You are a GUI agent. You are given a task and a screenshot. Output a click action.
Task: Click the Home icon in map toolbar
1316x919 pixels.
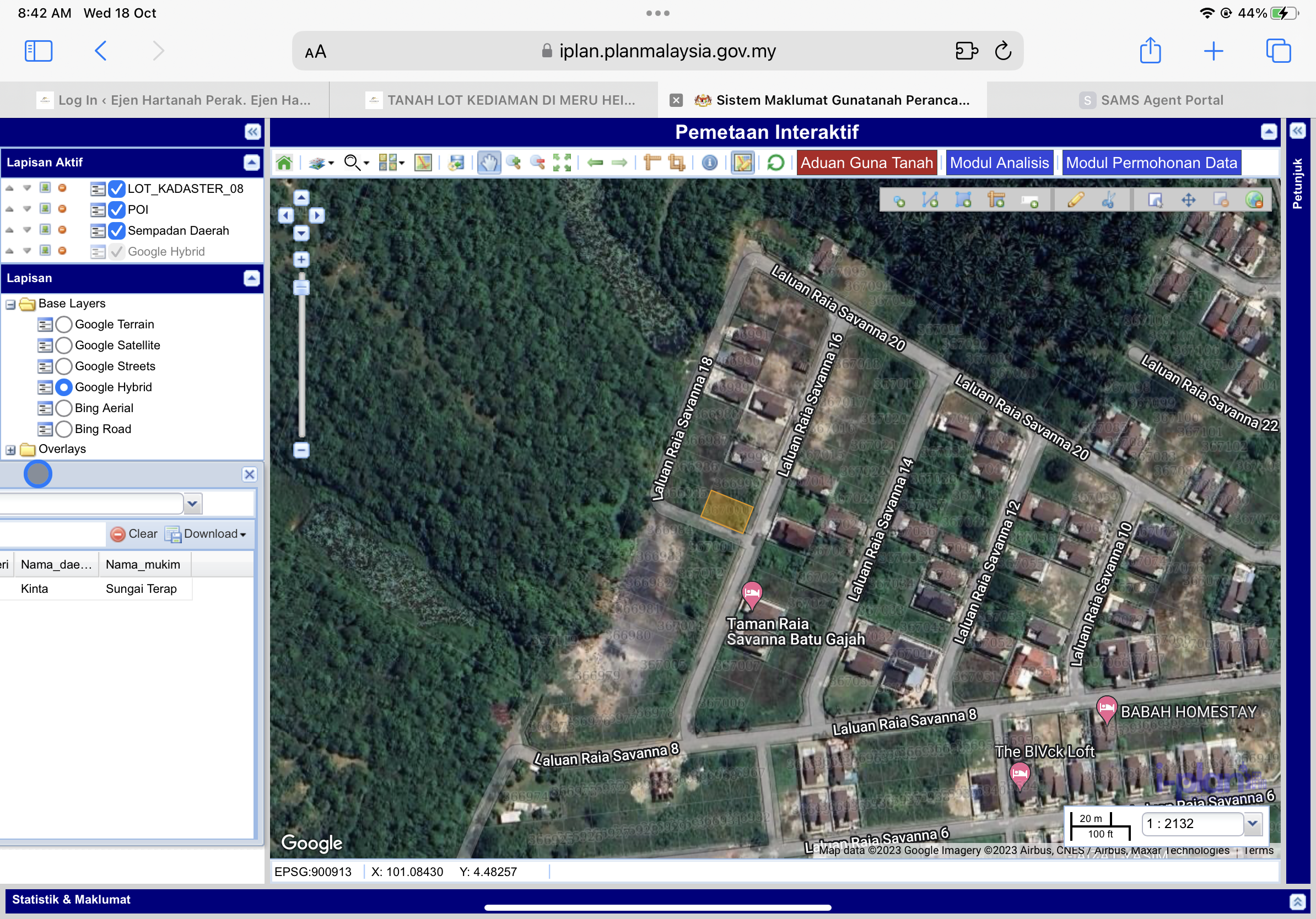[x=284, y=163]
